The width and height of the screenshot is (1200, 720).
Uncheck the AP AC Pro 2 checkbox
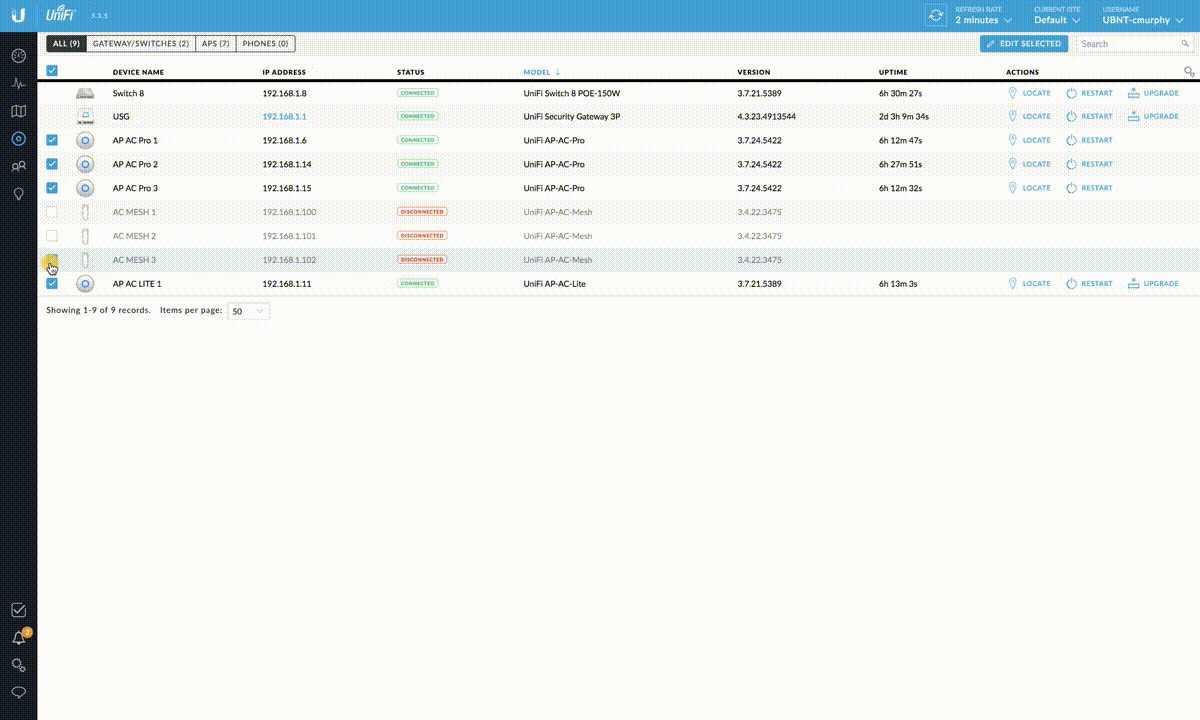pyautogui.click(x=52, y=164)
